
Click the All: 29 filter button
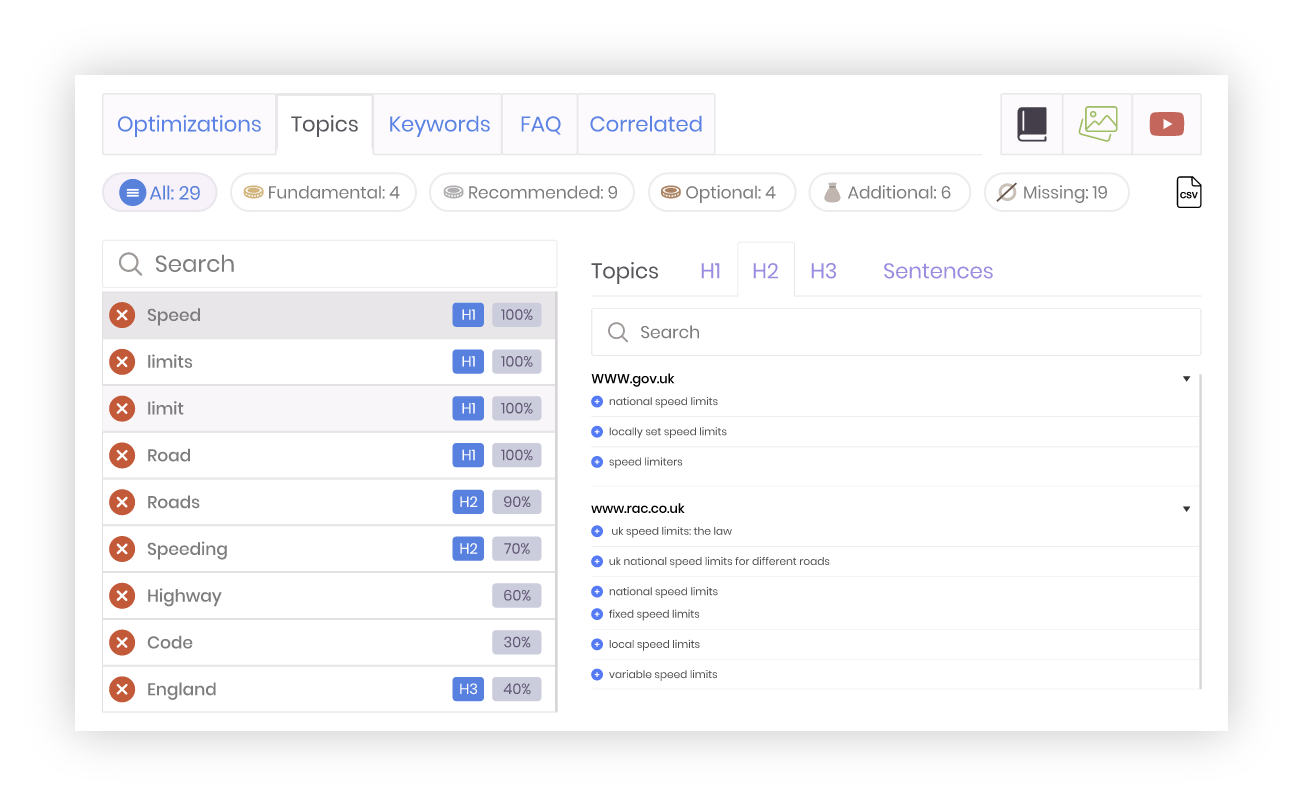pos(159,192)
